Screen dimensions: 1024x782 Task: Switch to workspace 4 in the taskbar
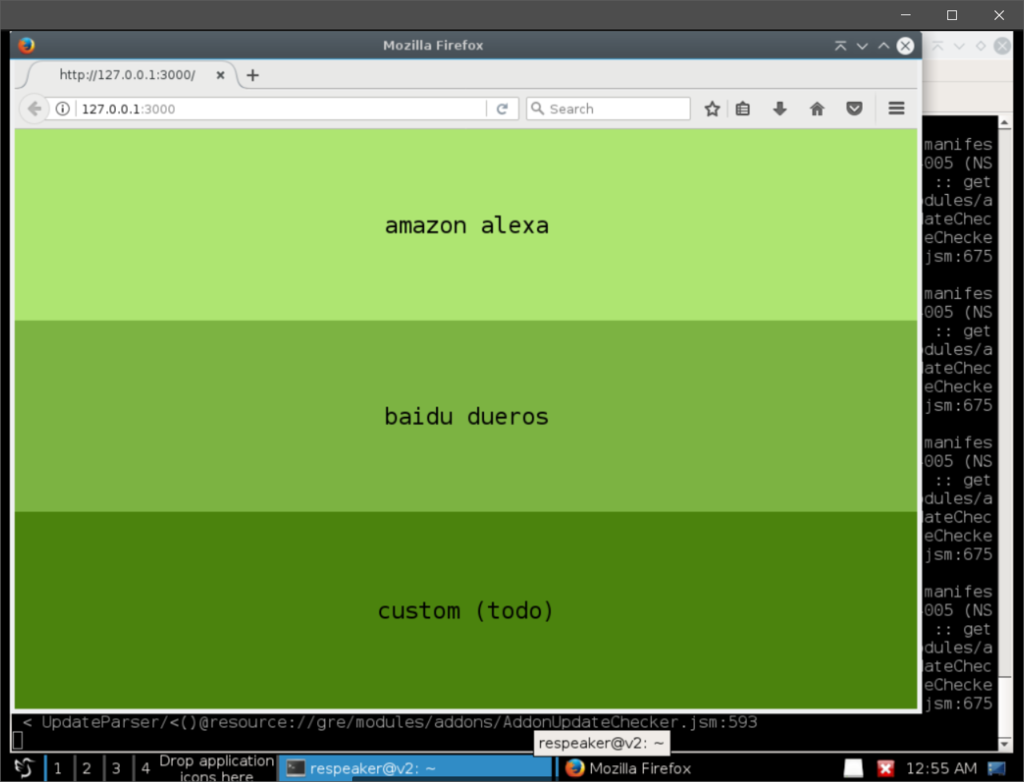tap(146, 768)
